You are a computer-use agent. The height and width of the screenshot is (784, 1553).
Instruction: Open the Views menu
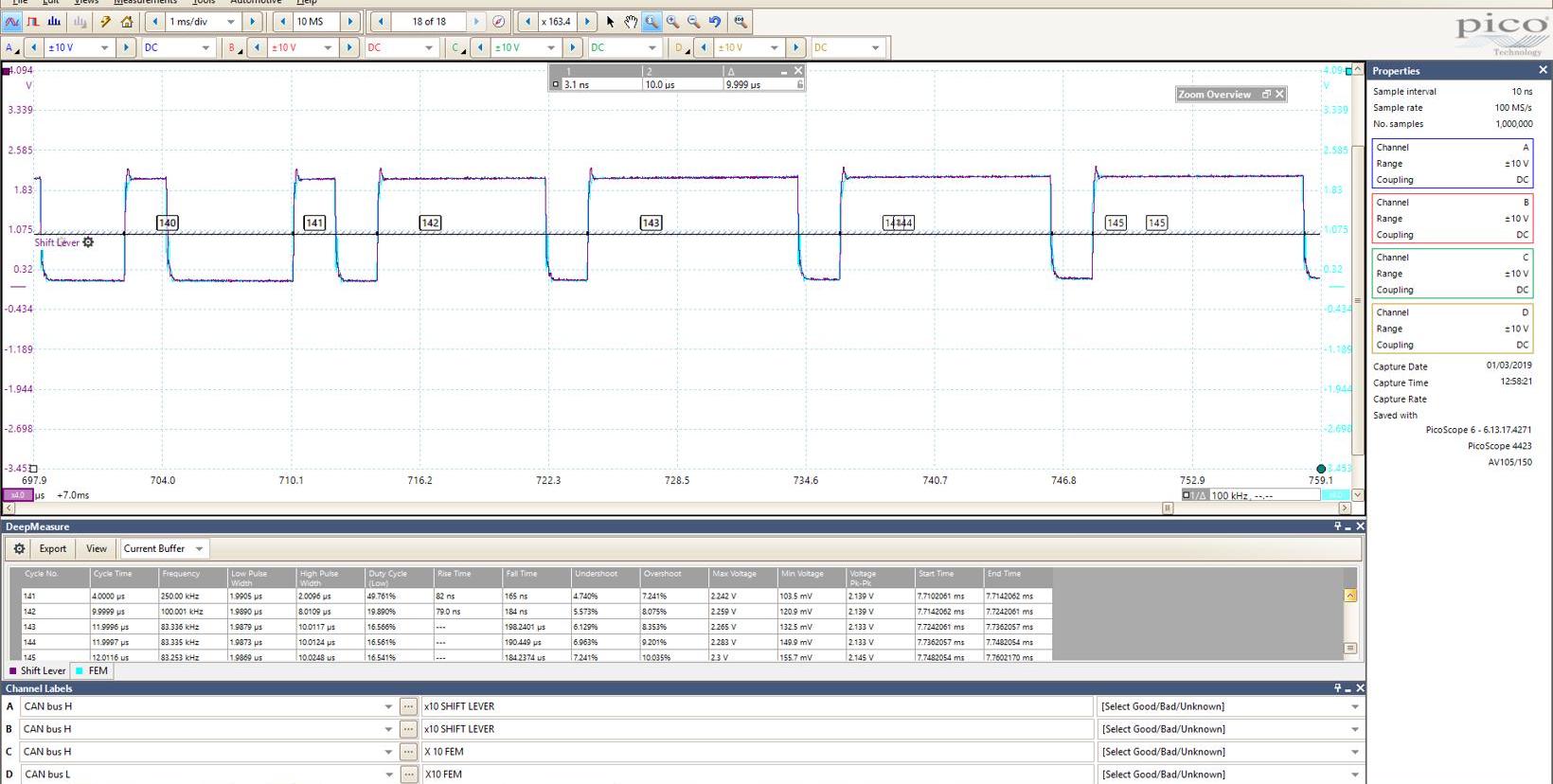(x=86, y=3)
